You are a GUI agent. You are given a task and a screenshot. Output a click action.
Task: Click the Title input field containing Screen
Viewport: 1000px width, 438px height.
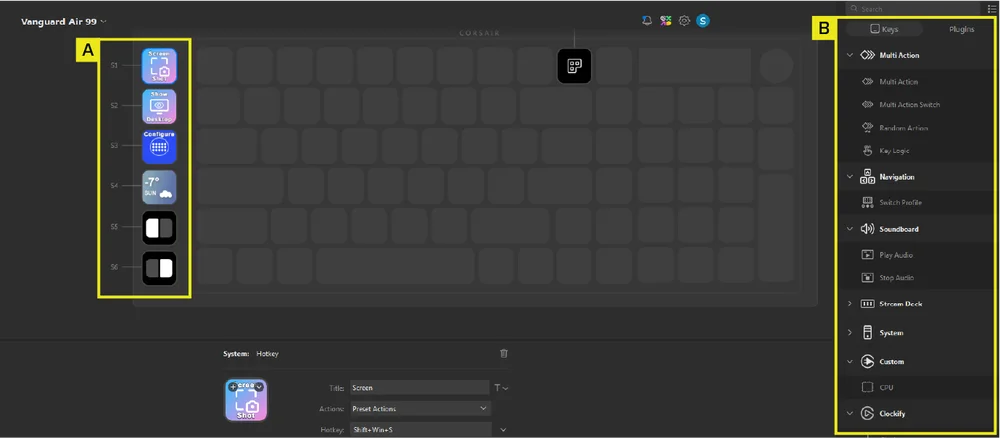click(x=420, y=387)
